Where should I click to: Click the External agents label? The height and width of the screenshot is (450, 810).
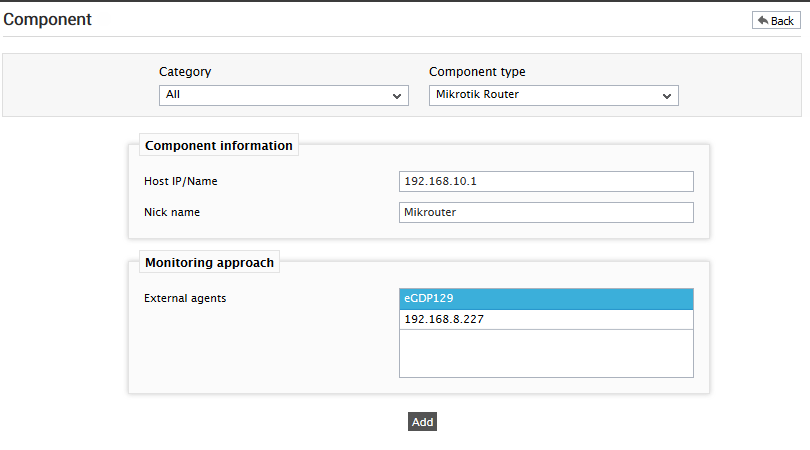point(185,298)
